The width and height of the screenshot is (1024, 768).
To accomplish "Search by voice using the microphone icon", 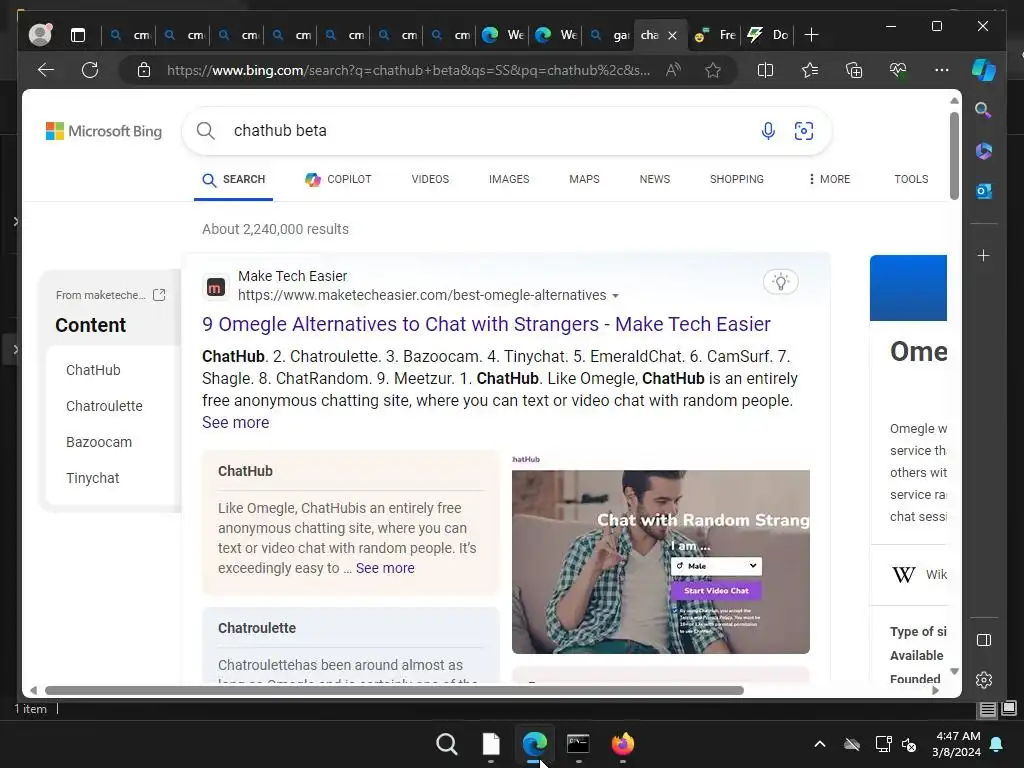I will coord(768,131).
